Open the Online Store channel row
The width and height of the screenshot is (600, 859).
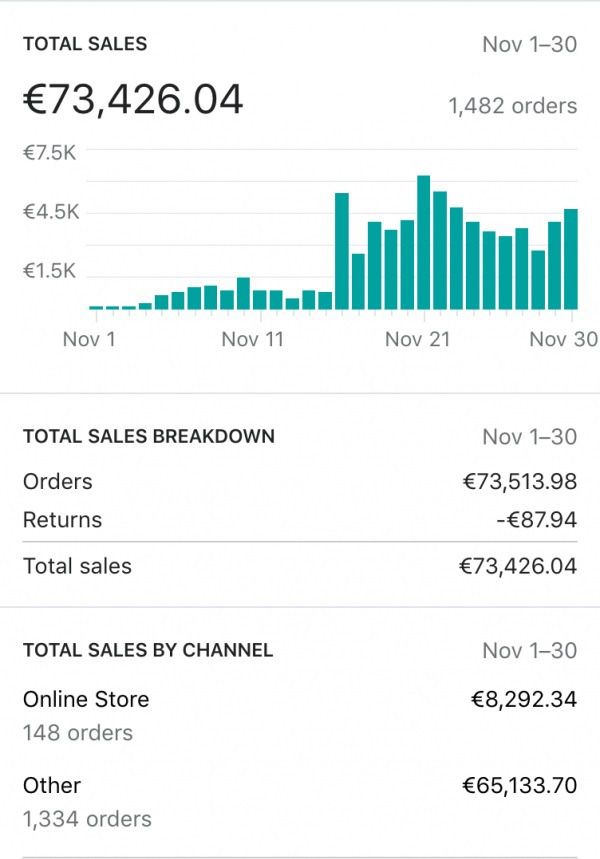pyautogui.click(x=300, y=715)
